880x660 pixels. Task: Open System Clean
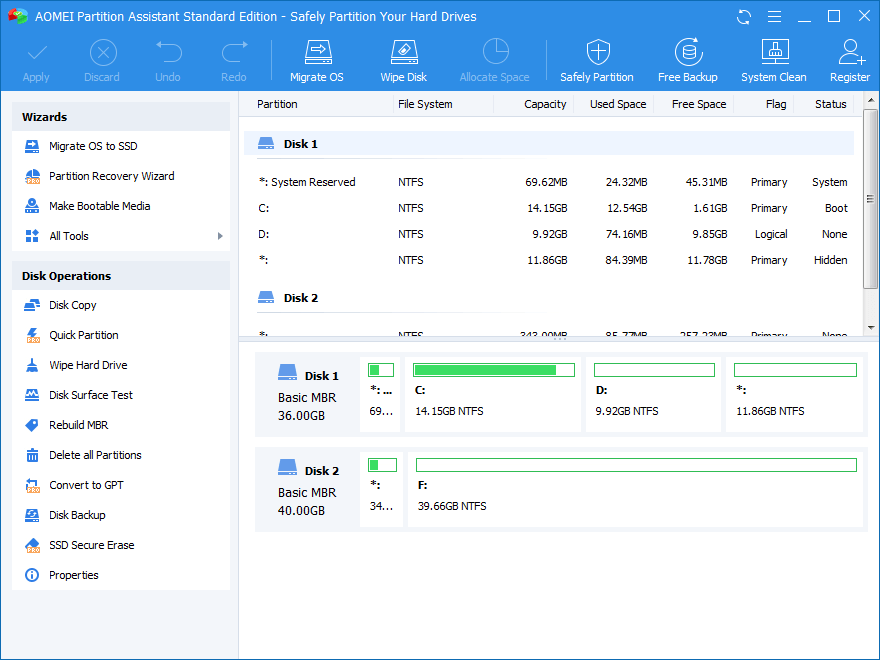773,58
